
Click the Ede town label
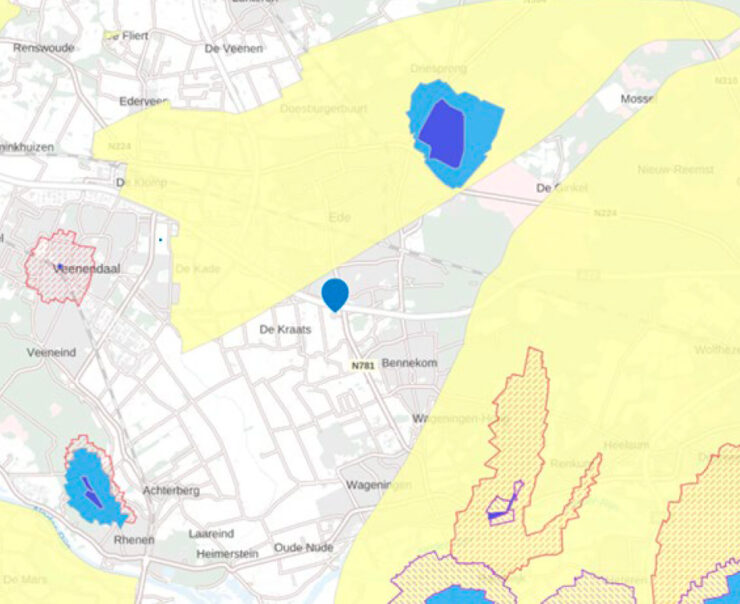click(339, 218)
